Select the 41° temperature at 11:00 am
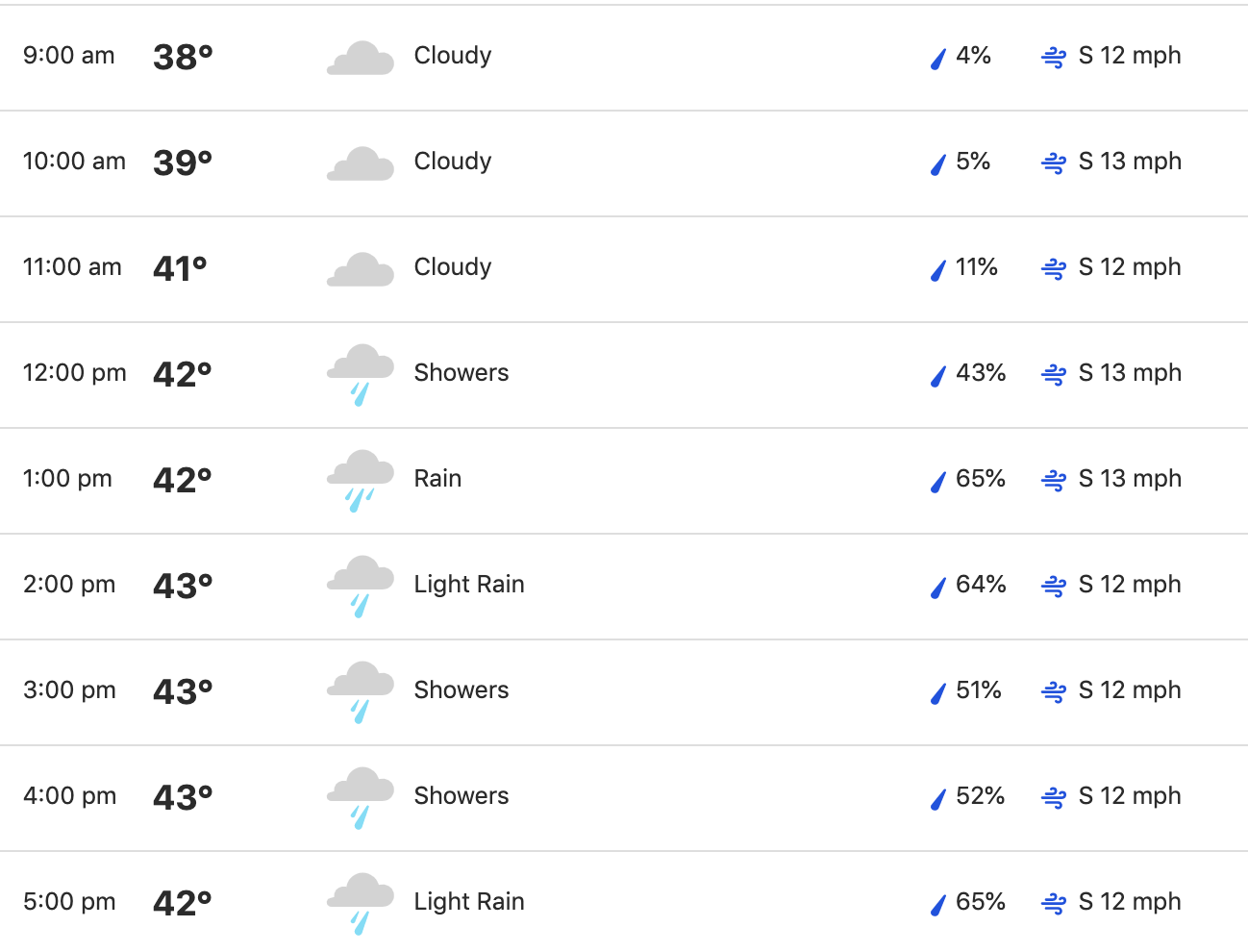The height and width of the screenshot is (952, 1248). coord(181,269)
